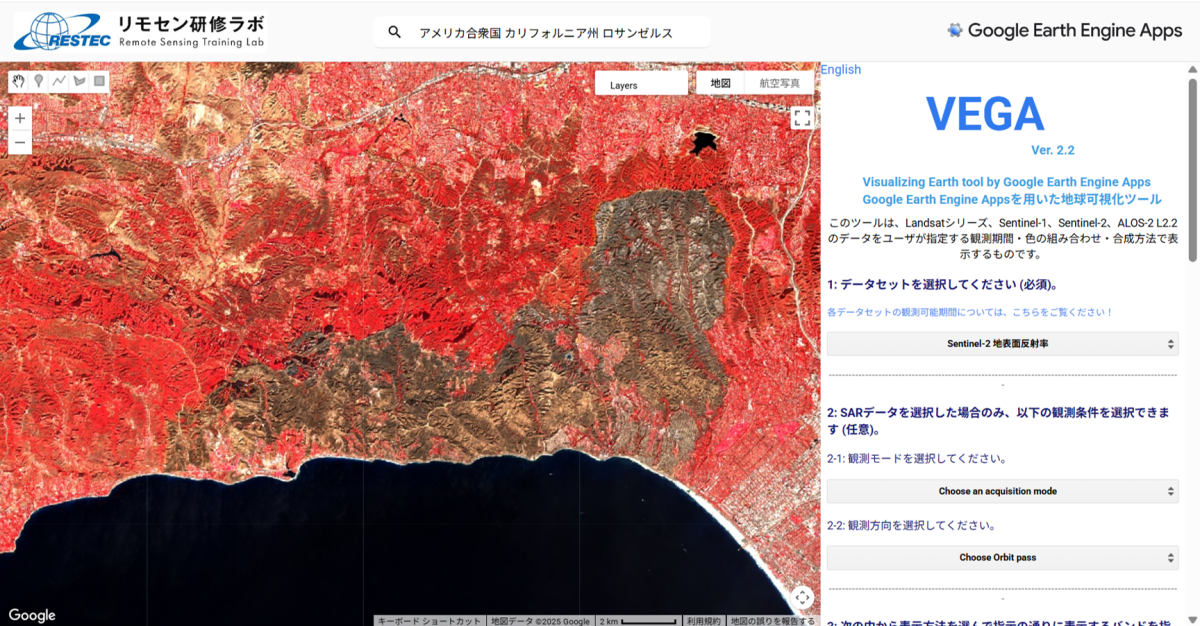Click Visualizing Earth tool subtitle text
Viewport: 1200px width, 626px height.
(x=1006, y=182)
